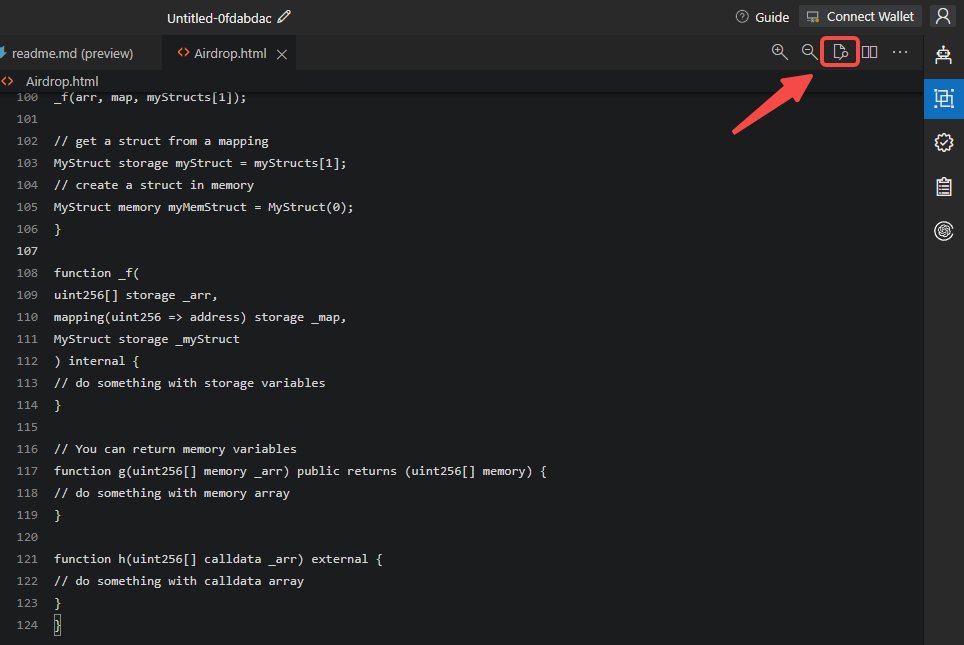Click the file preview icon in toolbar

point(840,52)
